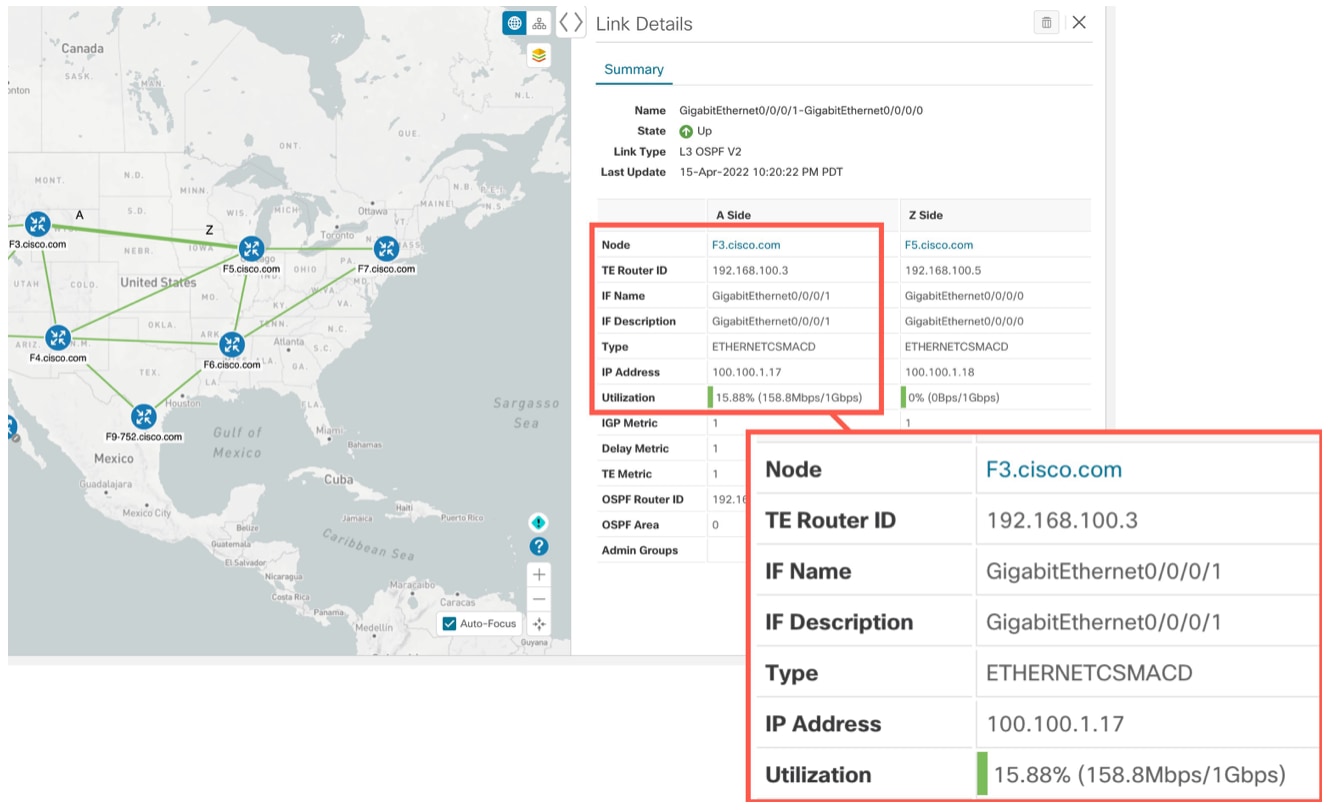Screen dimensions: 1330x810
Task: Collapse the side panel with chevron arrows
Action: click(x=569, y=22)
